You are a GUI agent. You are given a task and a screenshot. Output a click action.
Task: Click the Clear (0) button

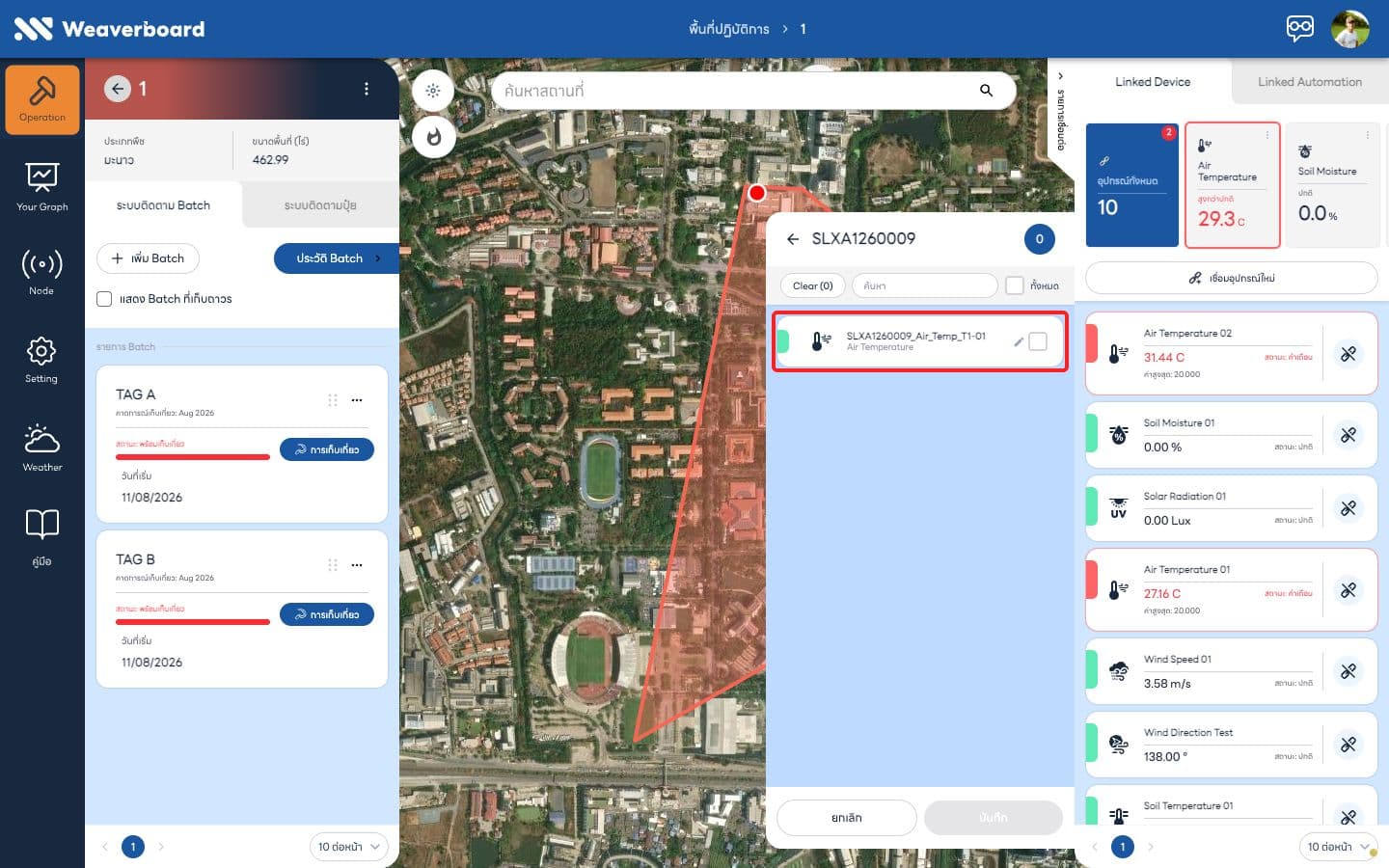pyautogui.click(x=812, y=285)
